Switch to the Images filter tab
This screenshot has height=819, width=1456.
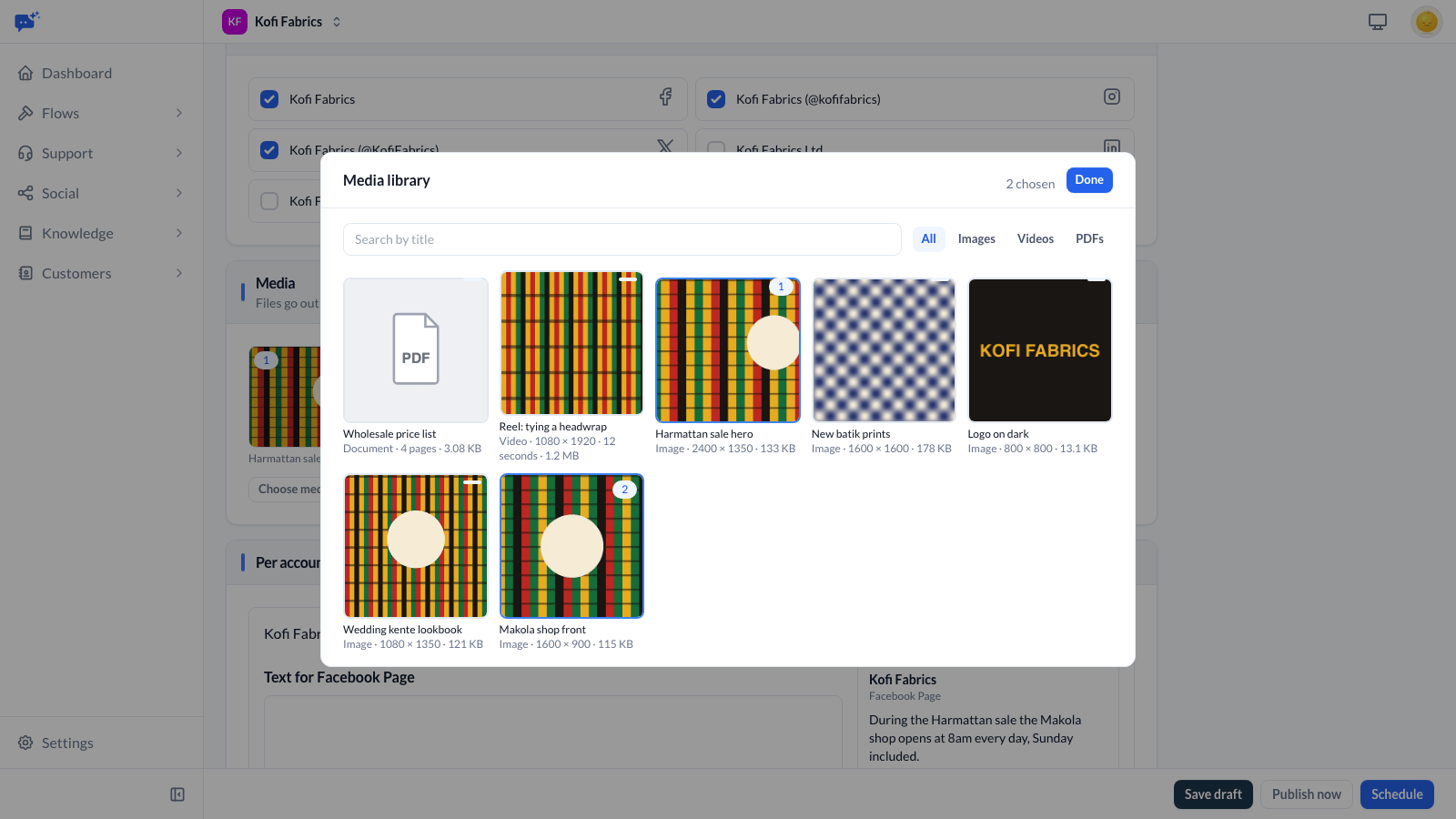(x=976, y=238)
